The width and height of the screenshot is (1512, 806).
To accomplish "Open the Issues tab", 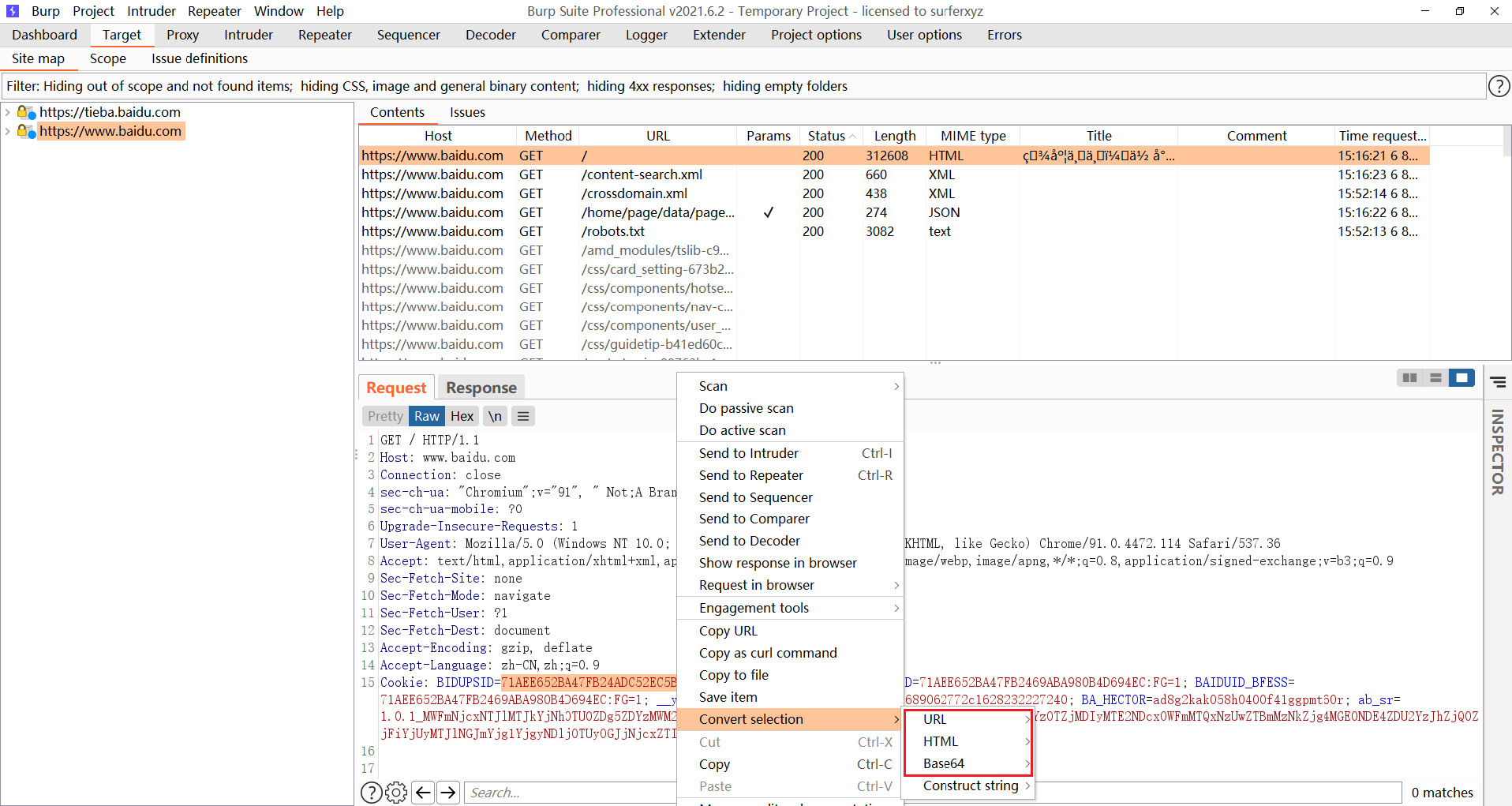I will pyautogui.click(x=467, y=112).
